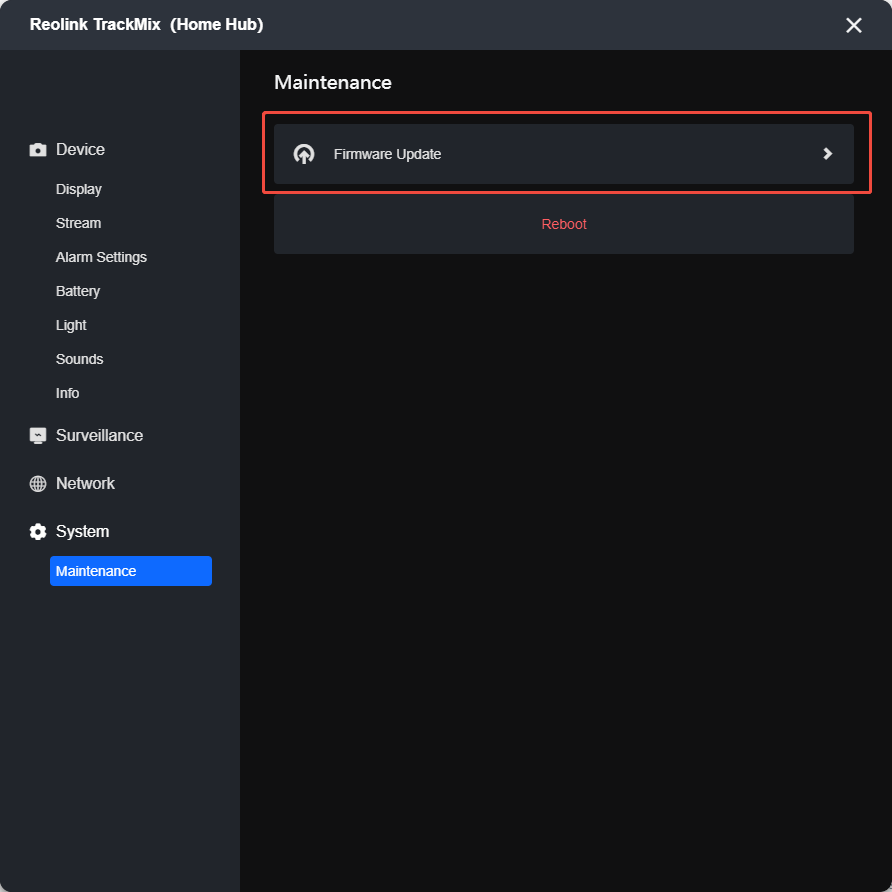Expand the Network section
The width and height of the screenshot is (892, 892).
click(x=85, y=484)
